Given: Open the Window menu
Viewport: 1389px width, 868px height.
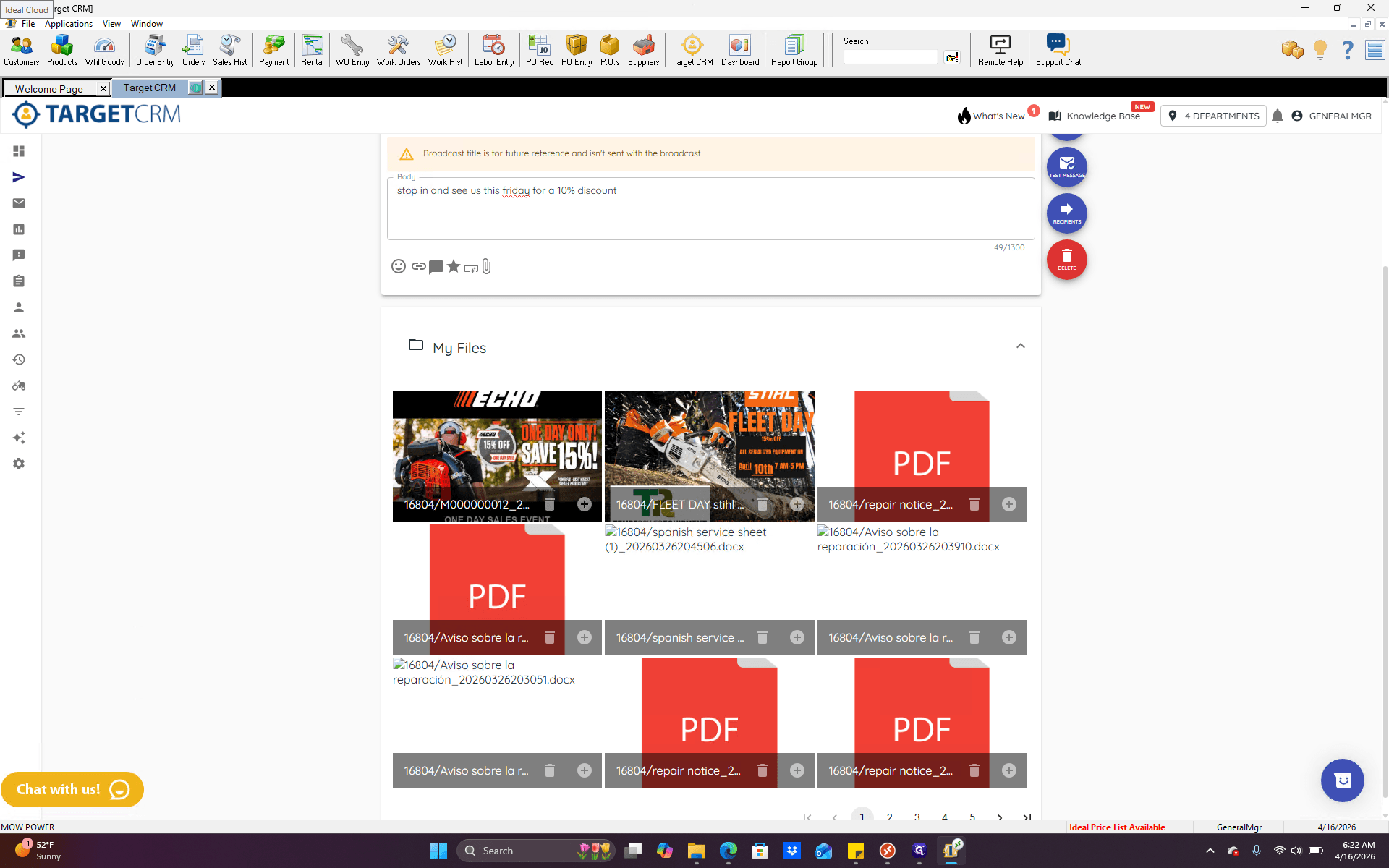Looking at the screenshot, I should click(147, 24).
